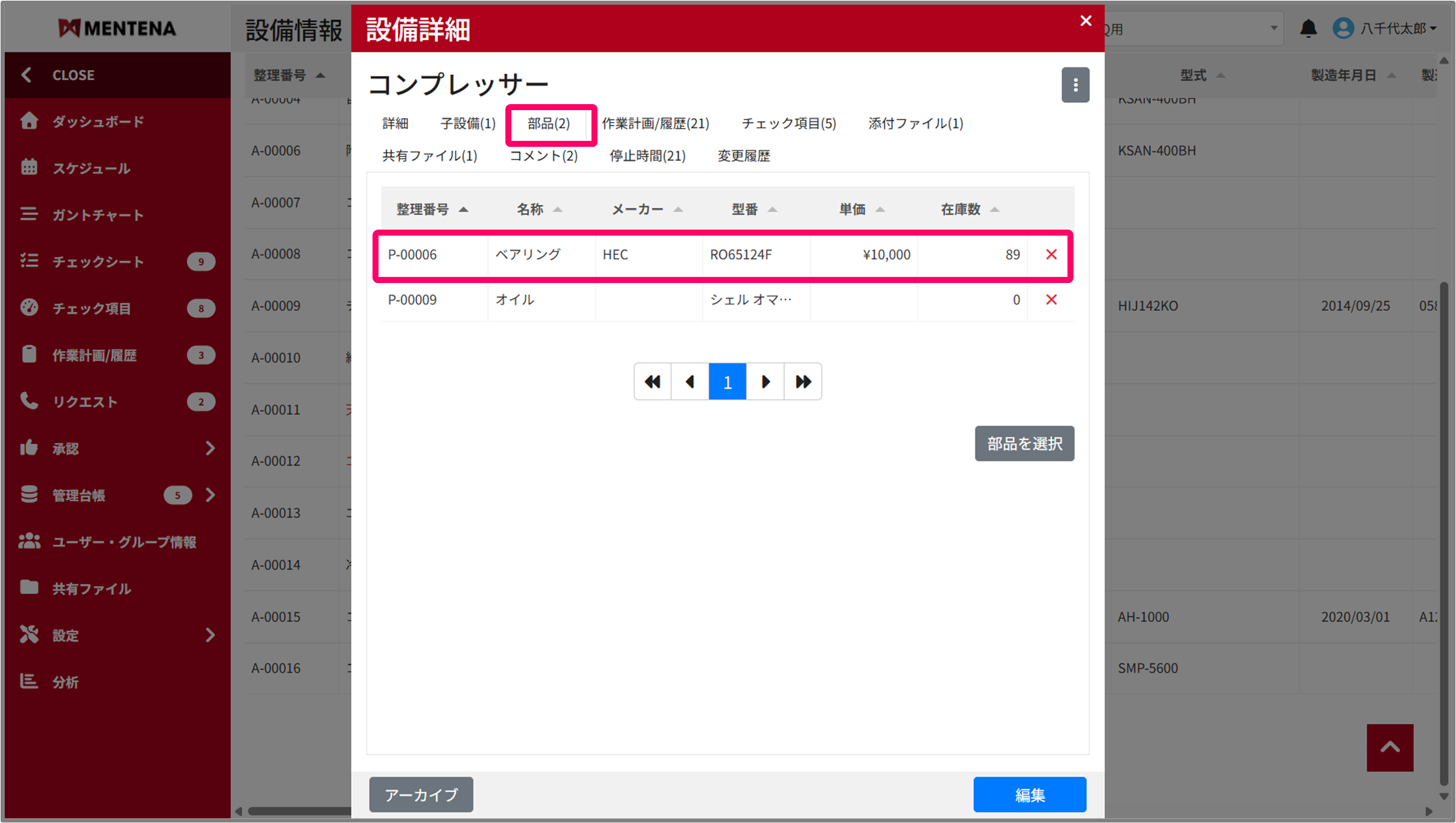
Task: Open ダッシュボード from sidebar
Action: click(98, 121)
